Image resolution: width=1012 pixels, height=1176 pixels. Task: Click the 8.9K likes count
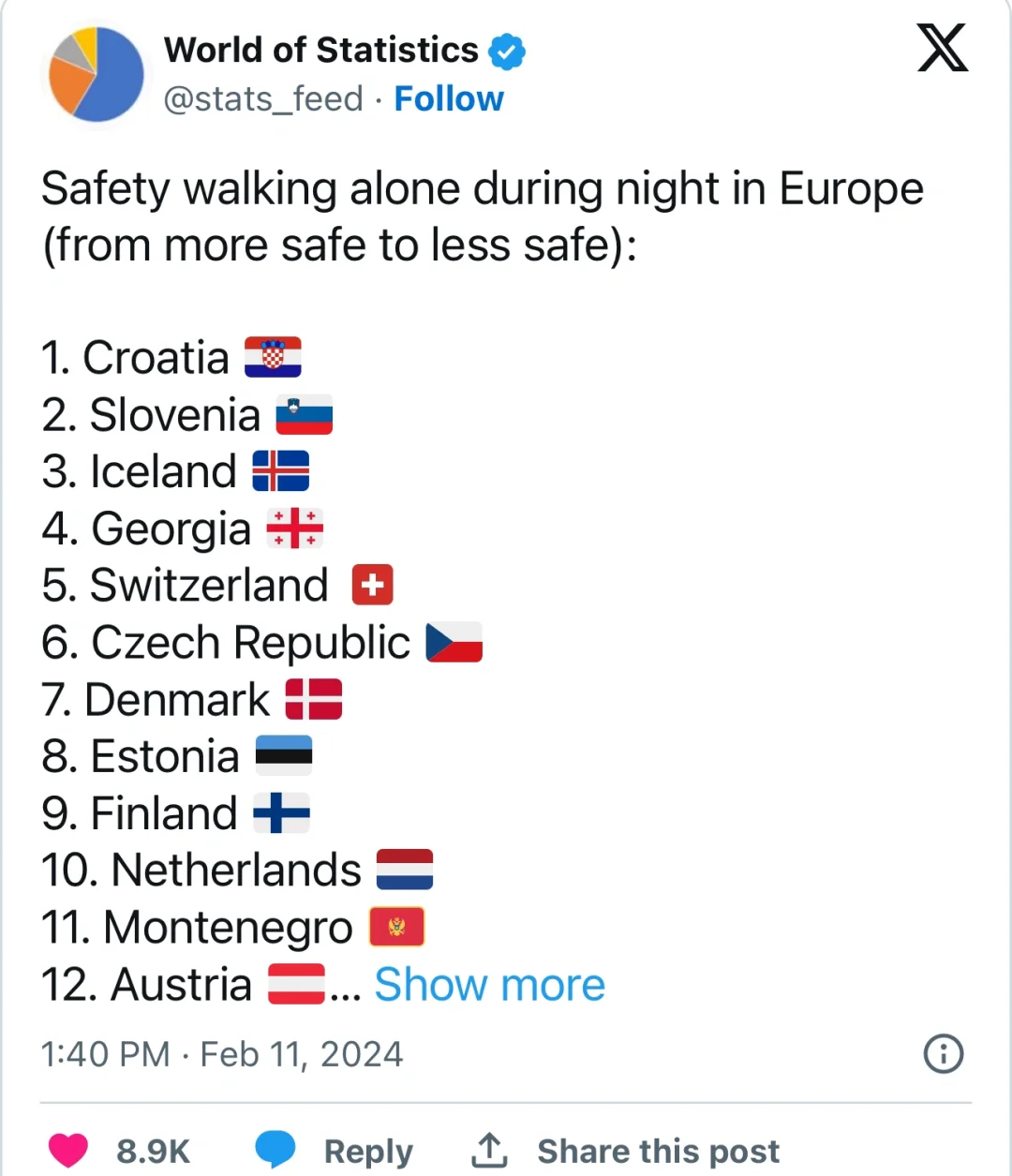[x=153, y=1151]
